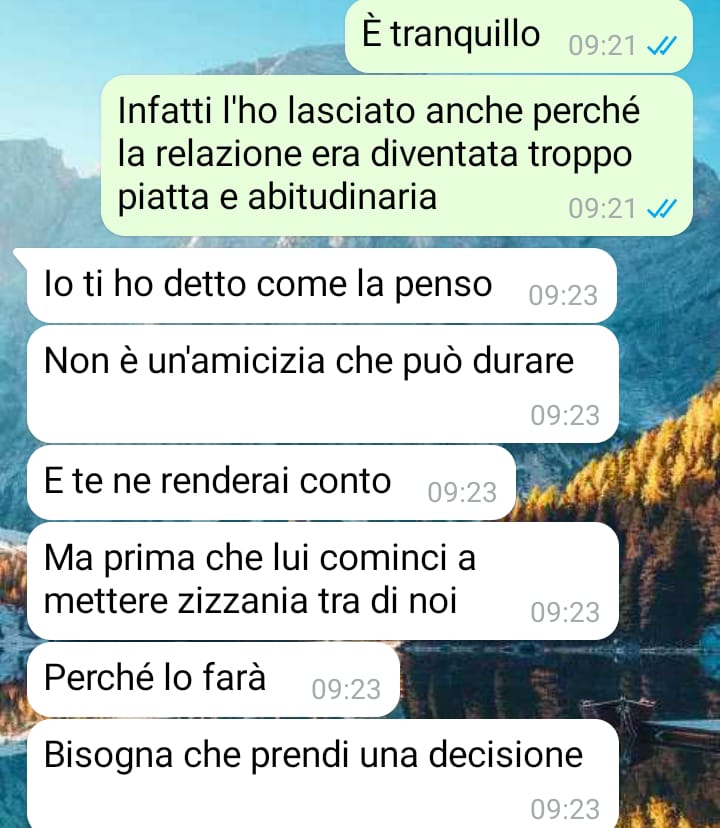Click the 09:21 timestamp on 'È tranquillo'
This screenshot has width=720, height=828.
(x=602, y=46)
